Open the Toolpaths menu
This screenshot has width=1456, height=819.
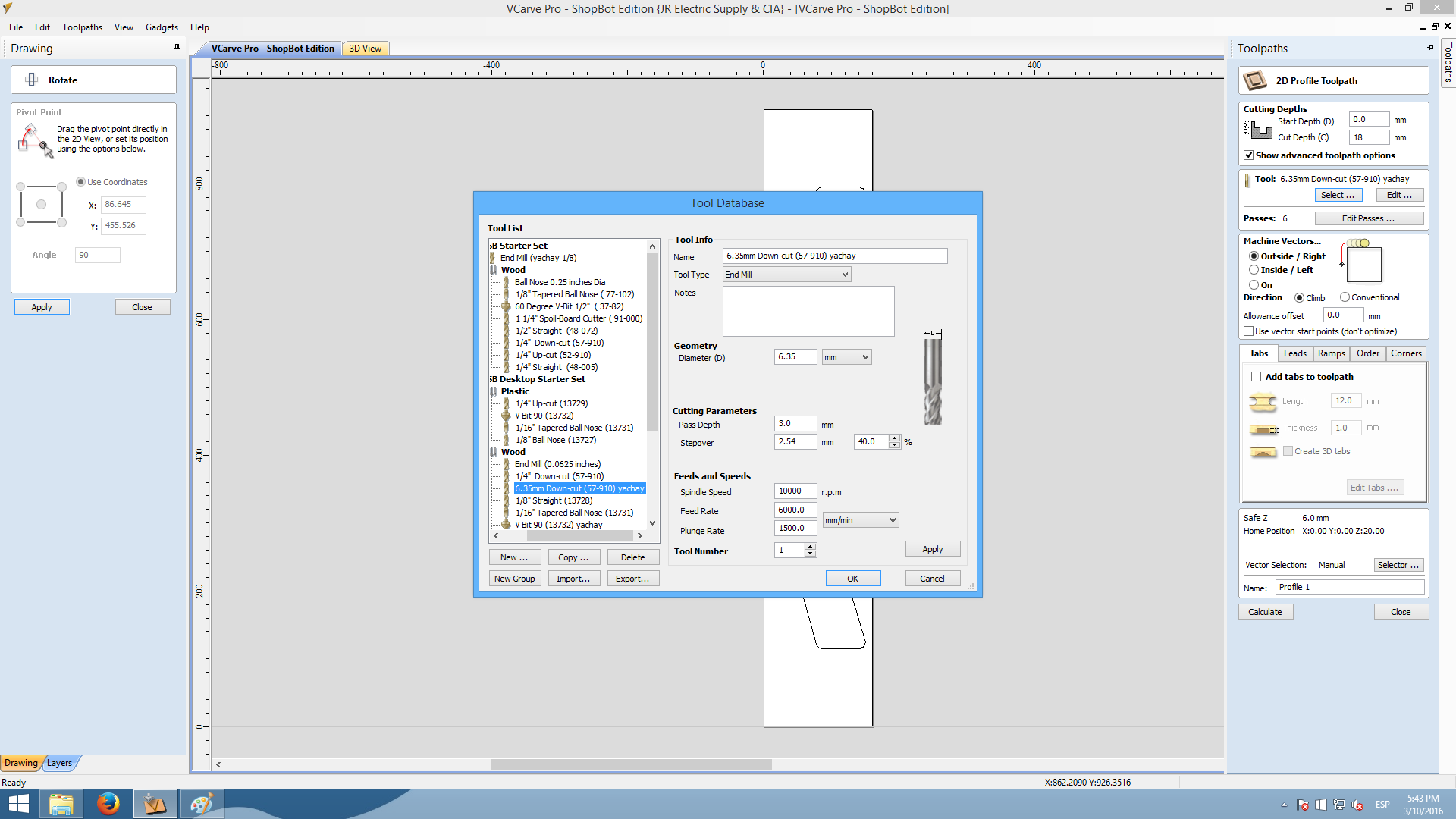(82, 27)
